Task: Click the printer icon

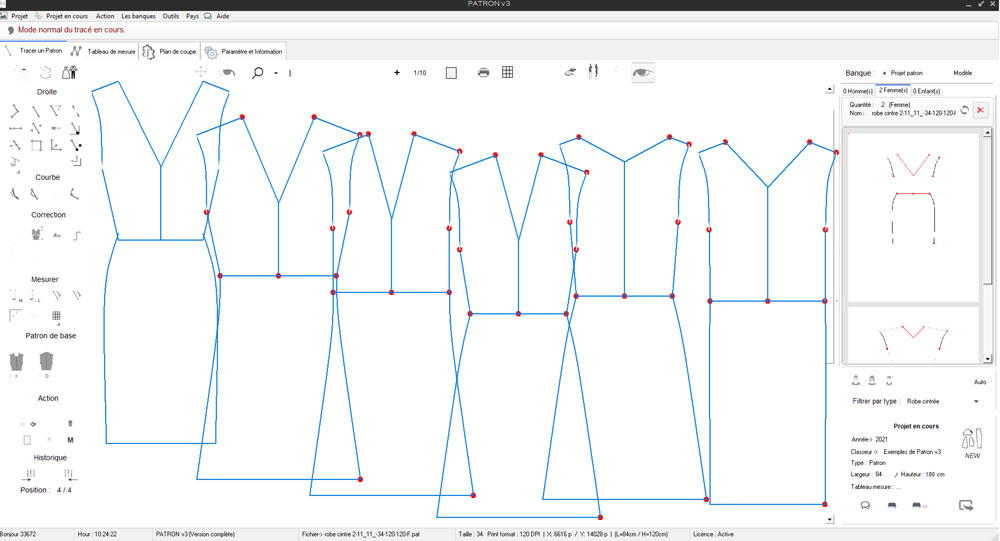Action: point(483,73)
